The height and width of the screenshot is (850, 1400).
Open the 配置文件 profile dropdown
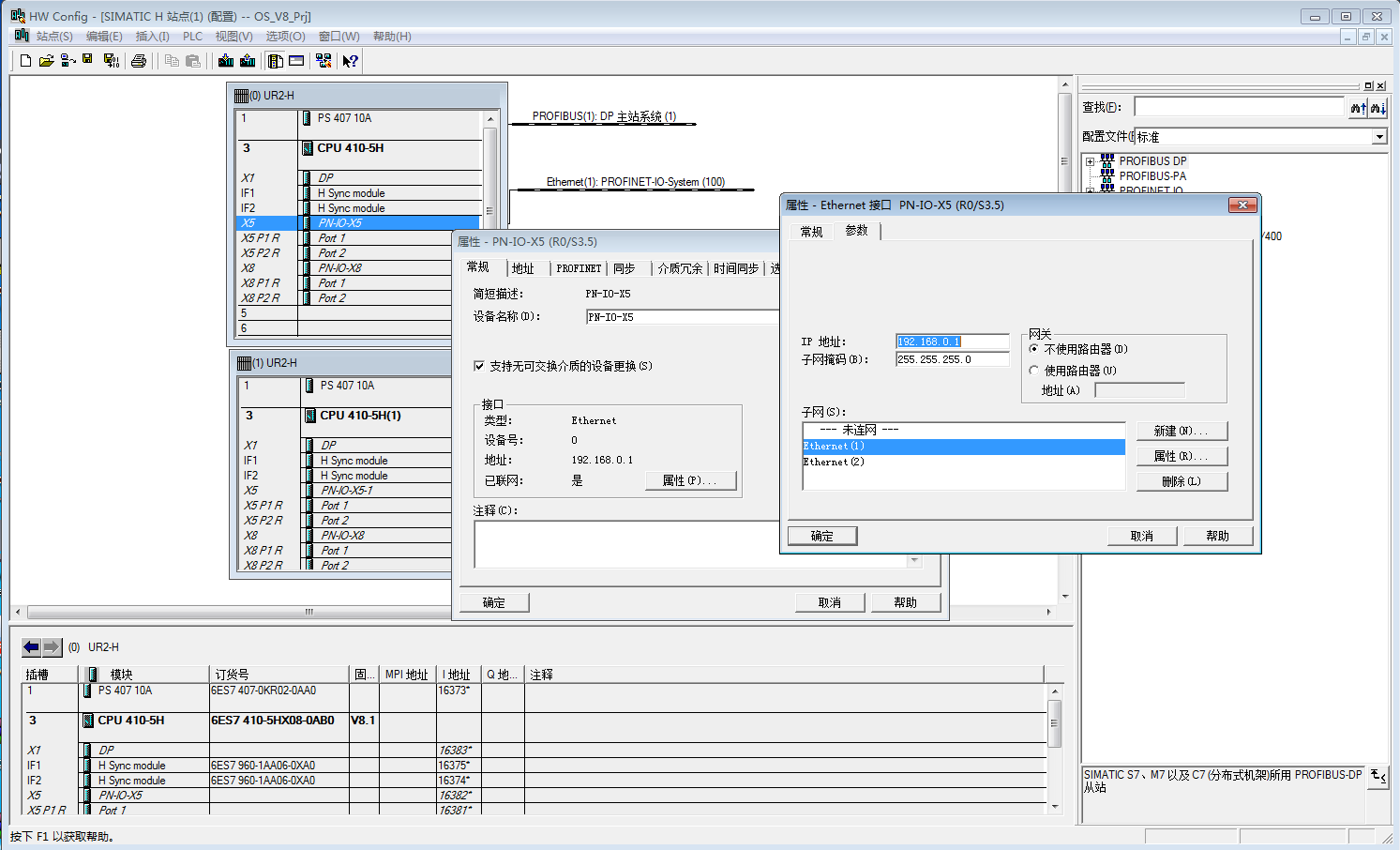coord(1378,137)
